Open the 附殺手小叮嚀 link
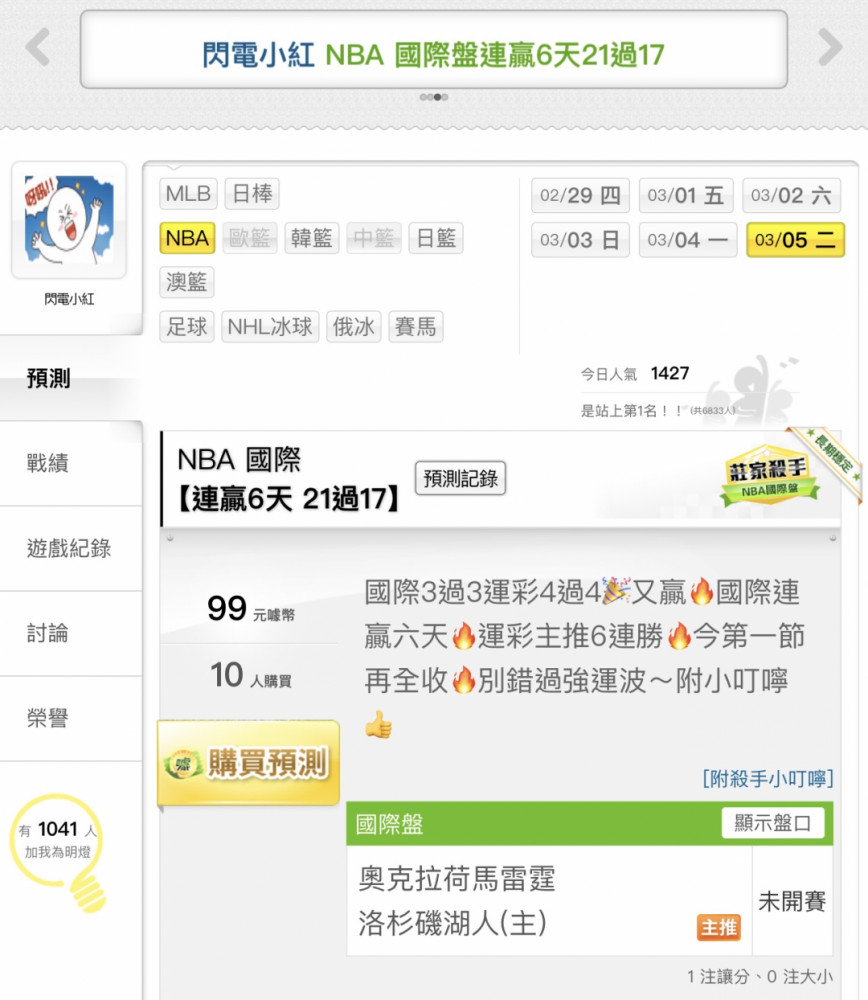 tap(768, 779)
